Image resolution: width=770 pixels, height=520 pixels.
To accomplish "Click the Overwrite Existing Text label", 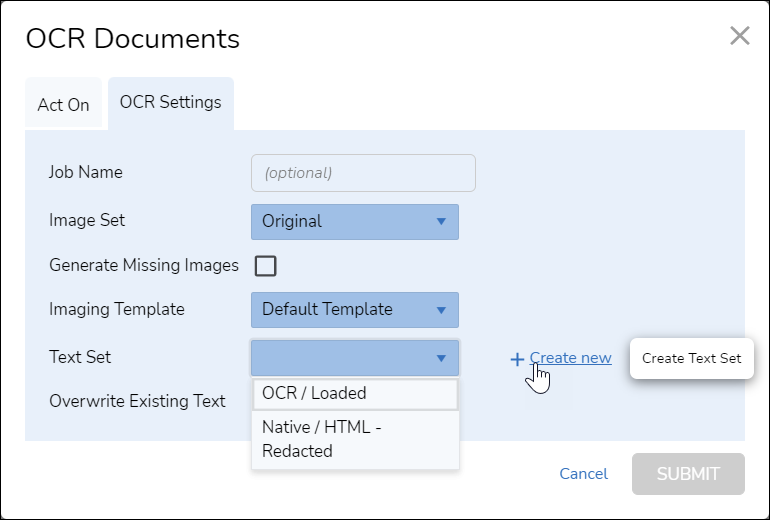I will [137, 401].
